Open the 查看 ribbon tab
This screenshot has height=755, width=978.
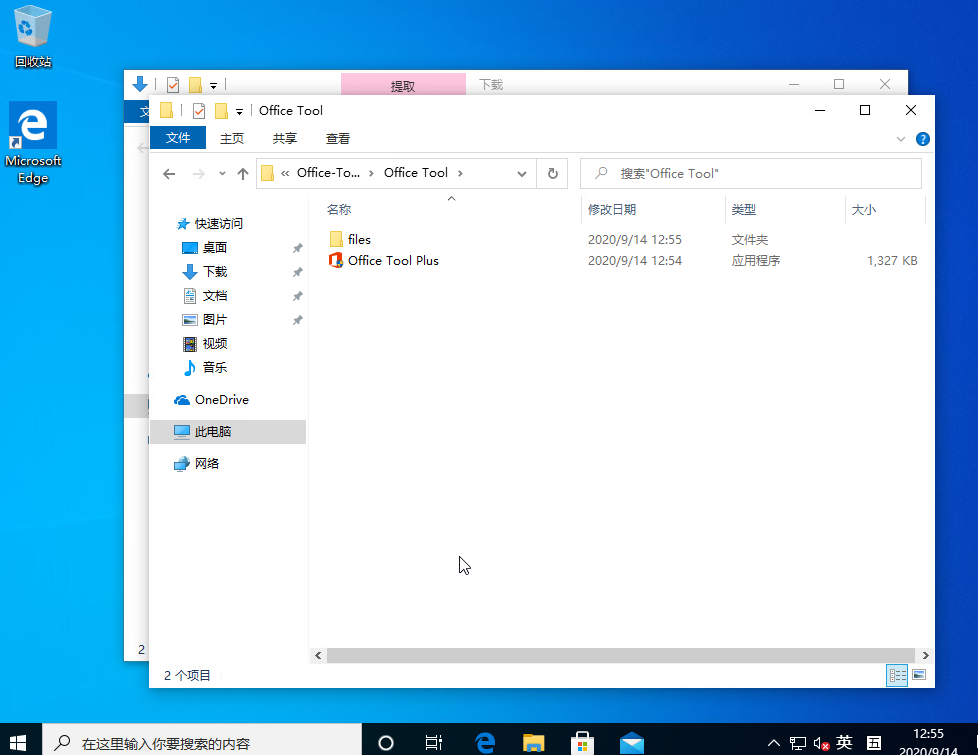click(338, 138)
